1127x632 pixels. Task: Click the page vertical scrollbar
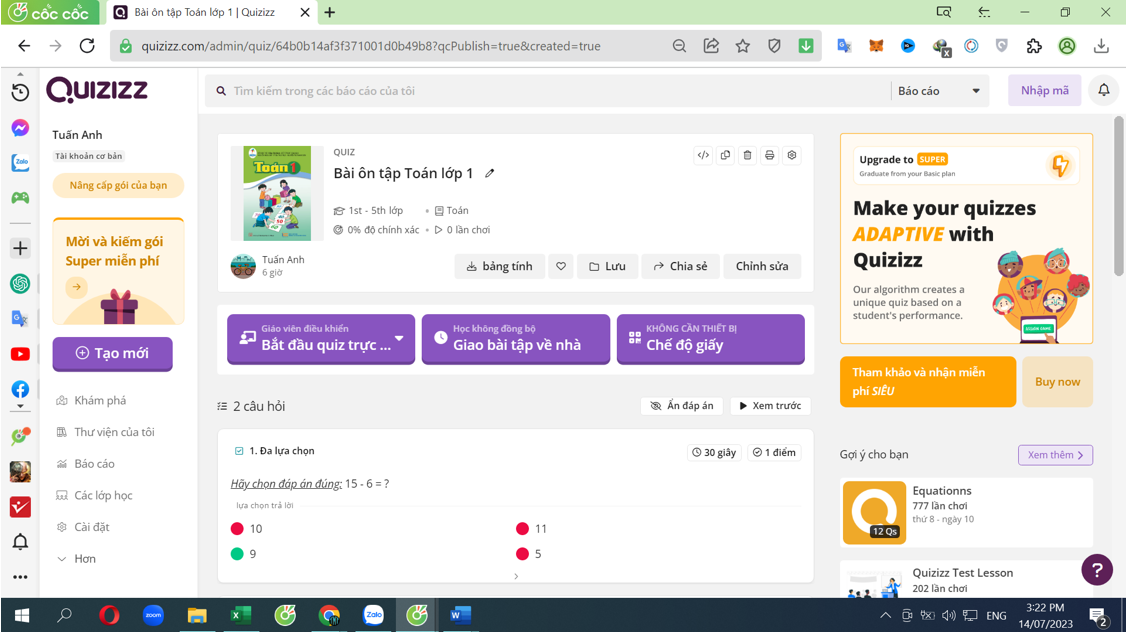click(1118, 200)
